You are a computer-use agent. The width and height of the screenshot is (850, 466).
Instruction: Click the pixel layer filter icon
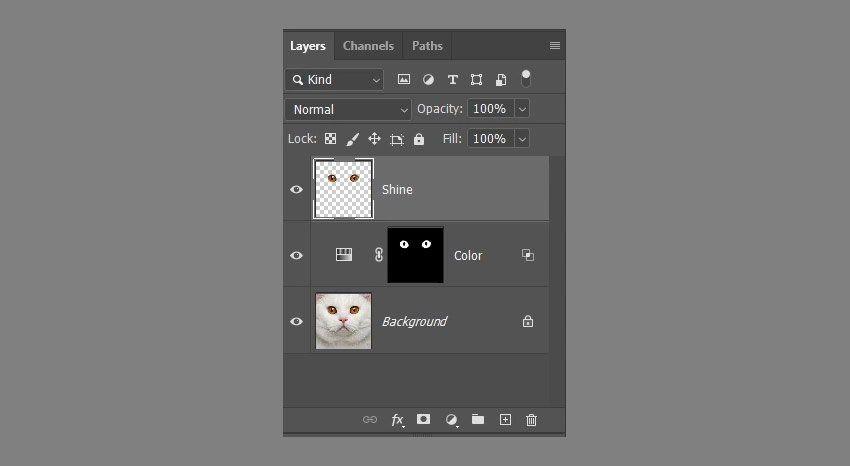(404, 79)
